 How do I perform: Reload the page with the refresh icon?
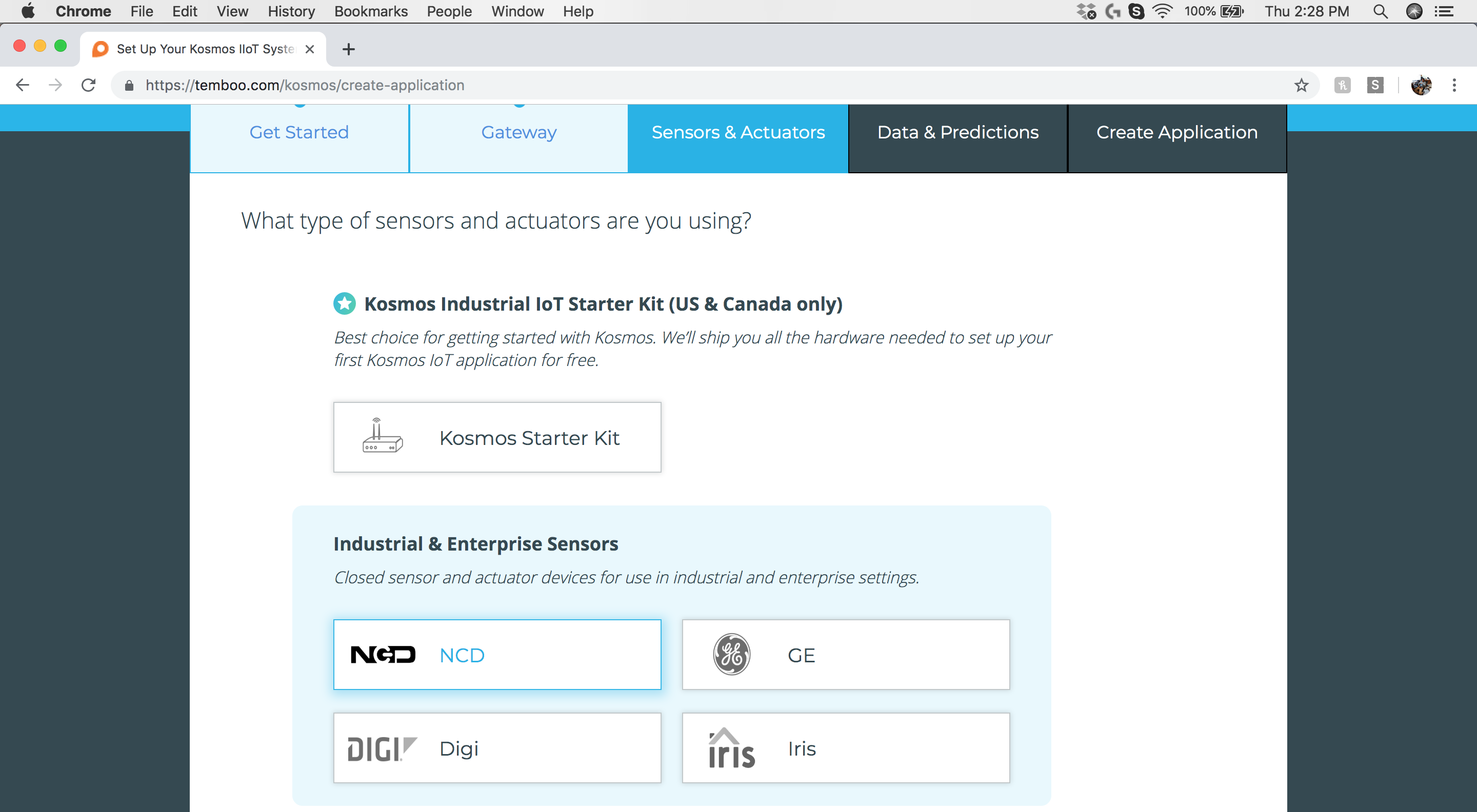(88, 86)
